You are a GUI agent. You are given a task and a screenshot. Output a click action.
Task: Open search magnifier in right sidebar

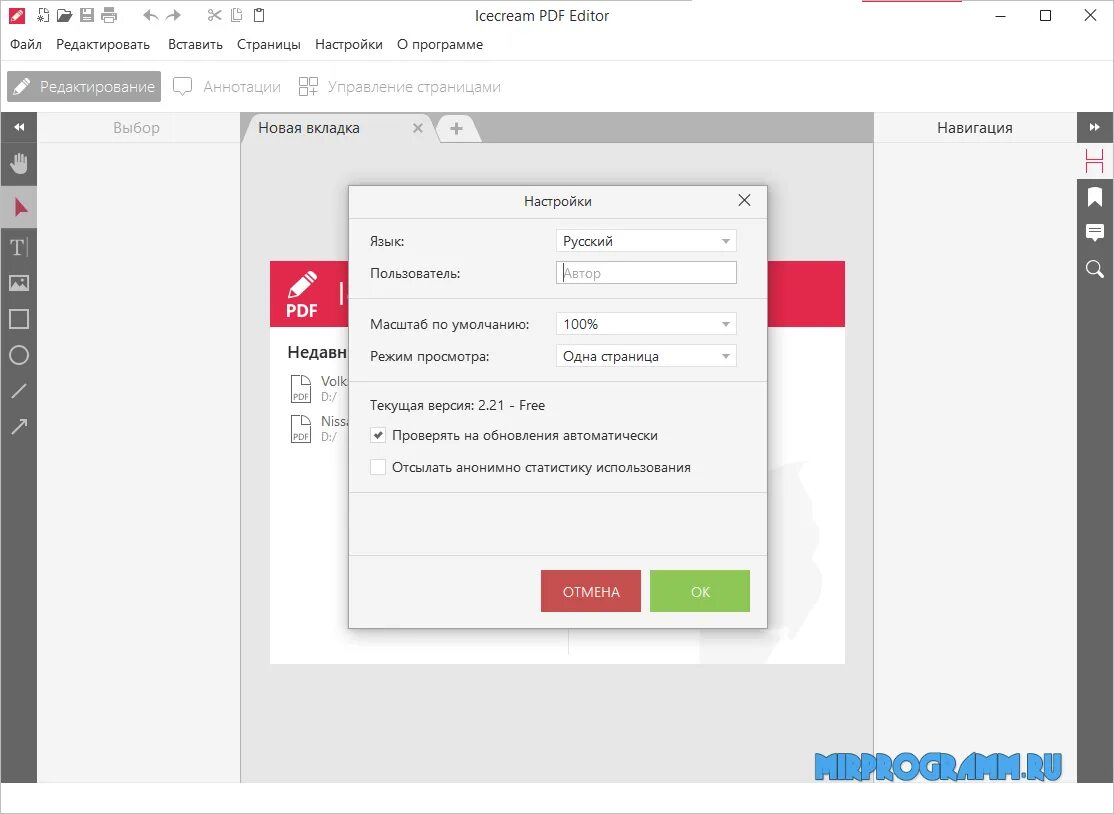click(1094, 268)
